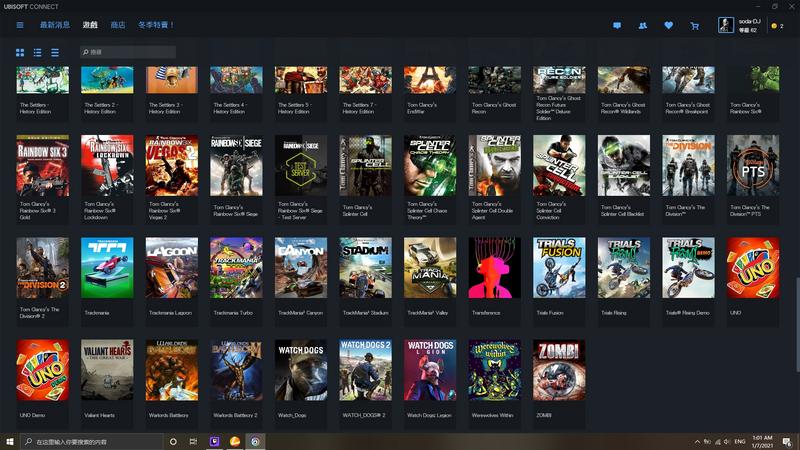The image size is (800, 450).
Task: Show hidden system tray icons
Action: tap(697, 441)
